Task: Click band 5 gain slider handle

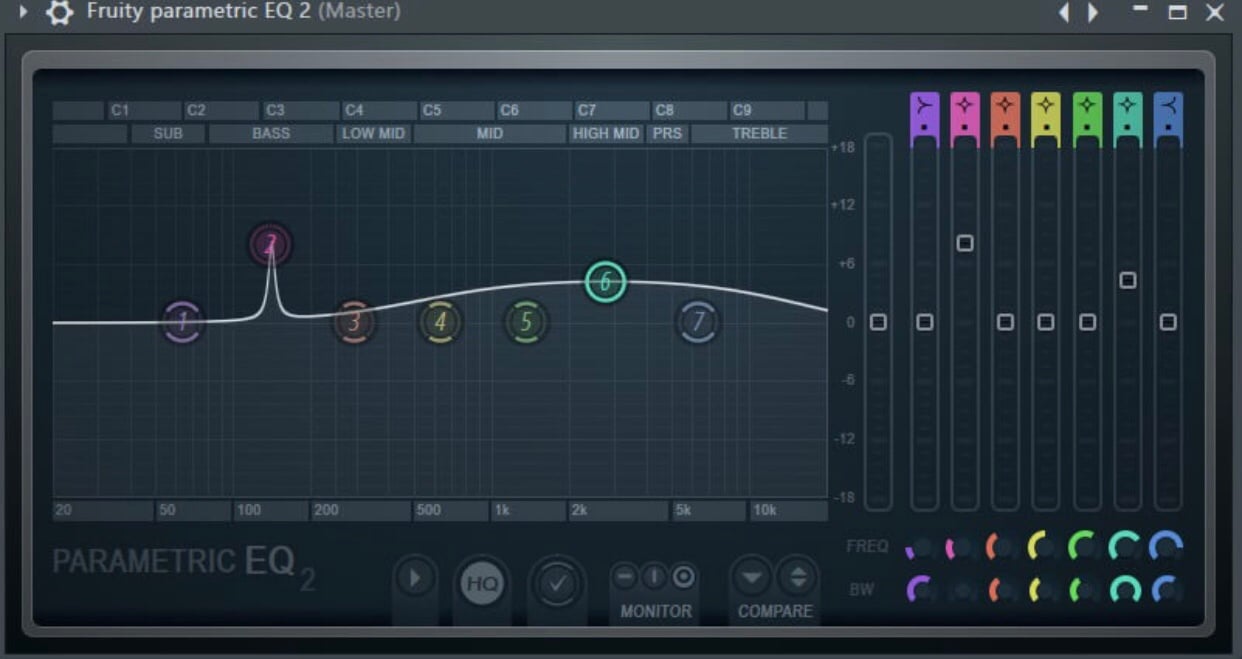Action: point(1087,322)
